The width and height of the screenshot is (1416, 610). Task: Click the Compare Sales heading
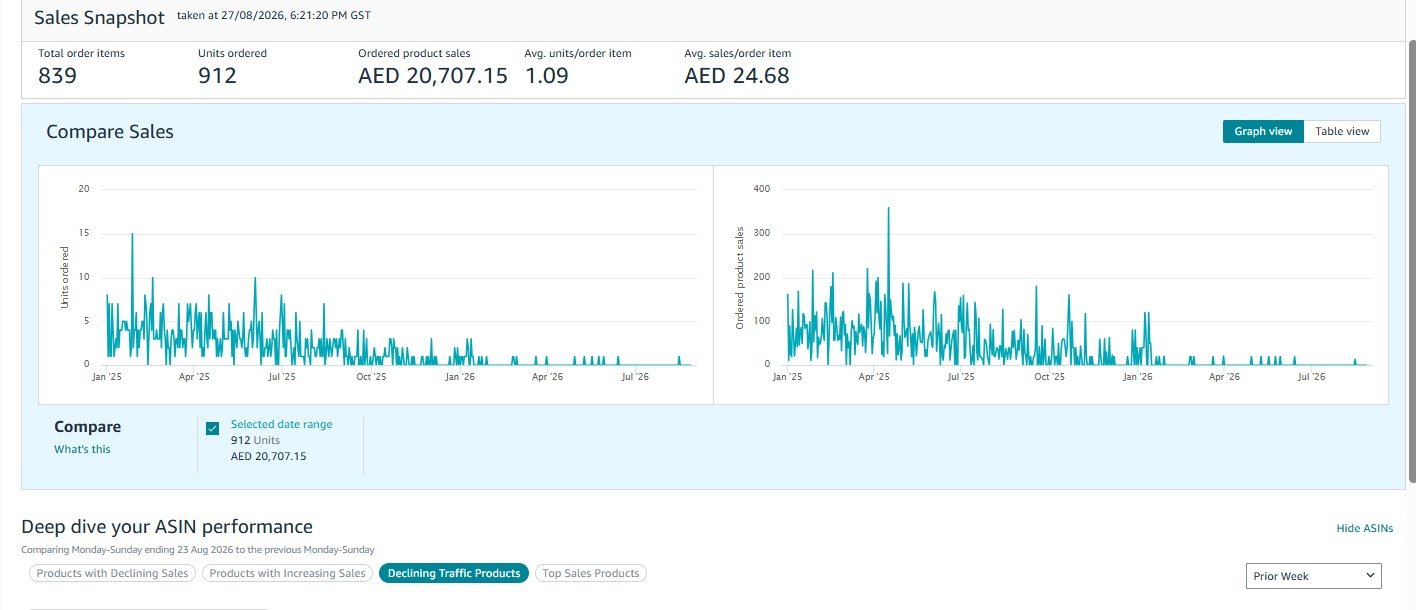click(x=110, y=132)
